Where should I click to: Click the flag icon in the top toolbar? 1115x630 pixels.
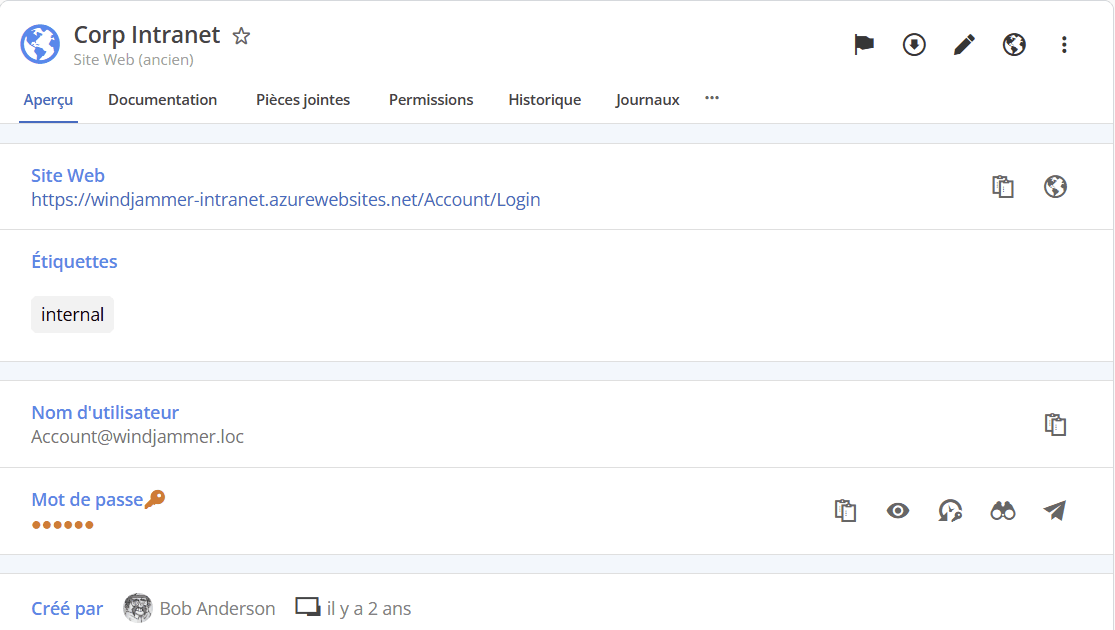(863, 44)
